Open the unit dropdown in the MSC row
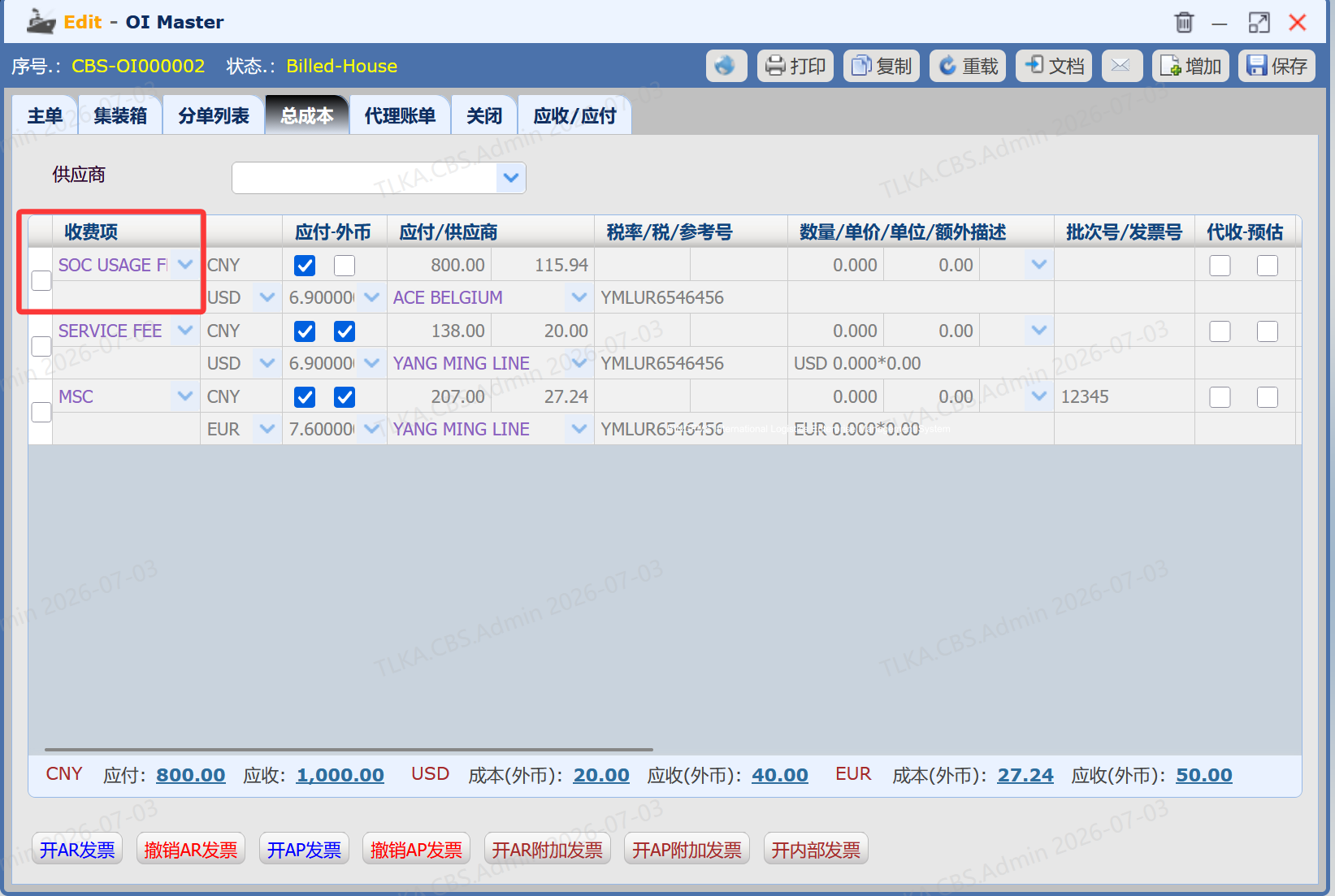The image size is (1335, 896). (x=1039, y=396)
